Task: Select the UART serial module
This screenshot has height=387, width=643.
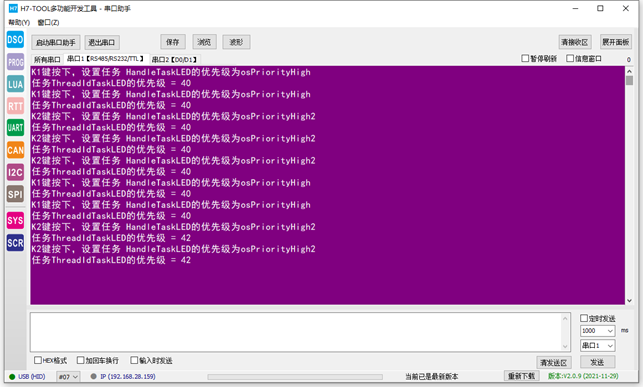Action: (x=15, y=127)
